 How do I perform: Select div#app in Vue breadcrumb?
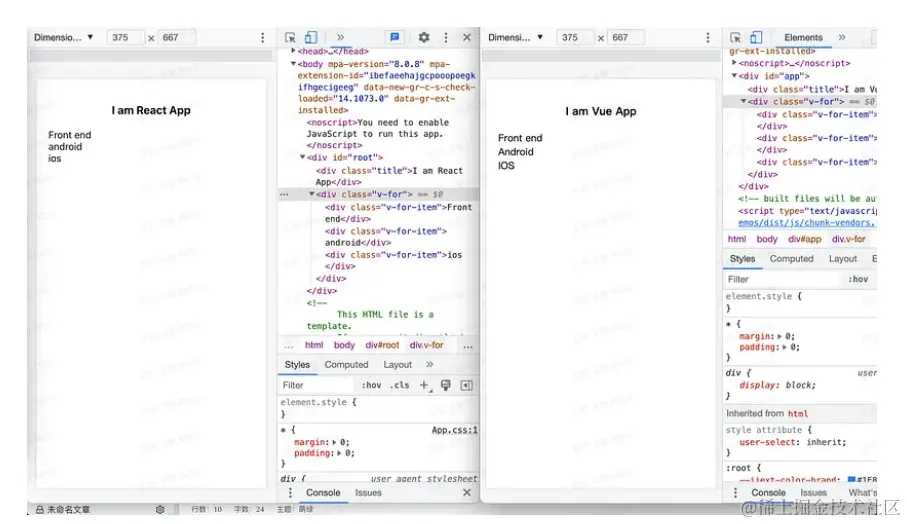(805, 239)
